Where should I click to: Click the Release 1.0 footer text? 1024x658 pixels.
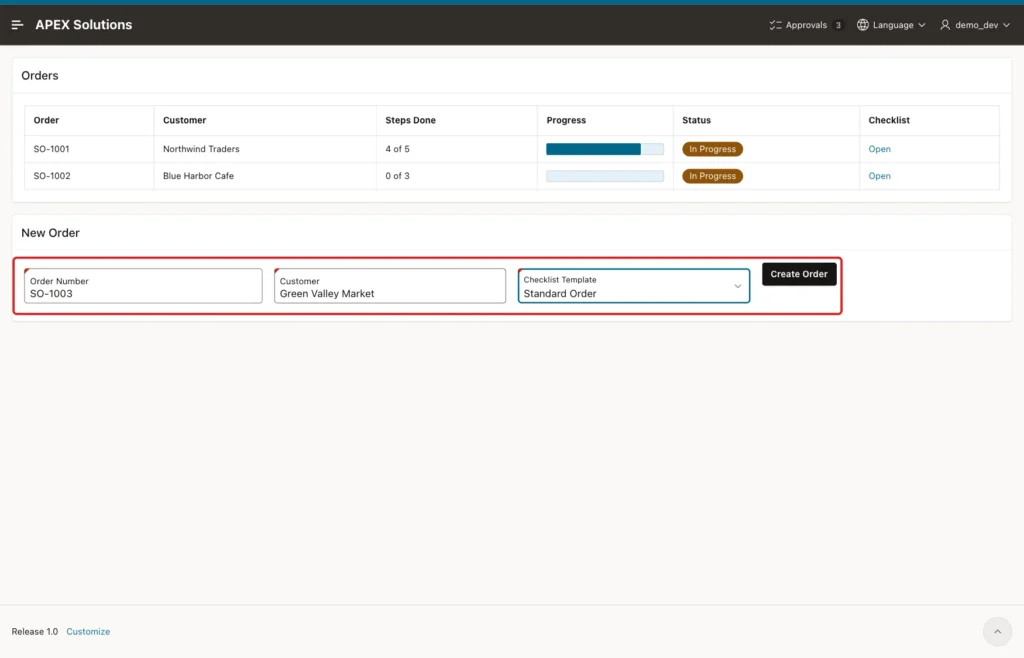tap(35, 631)
